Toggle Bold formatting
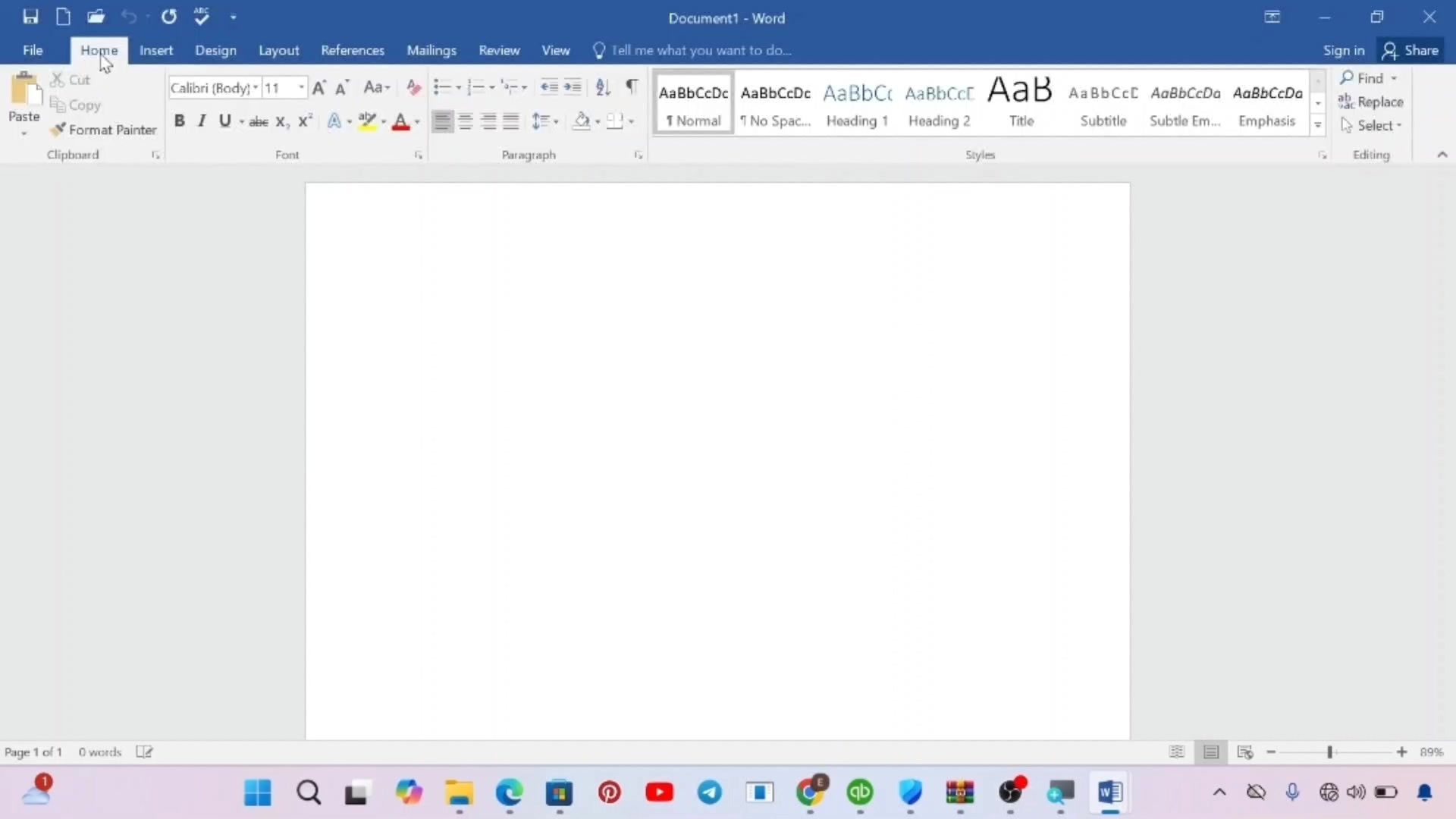This screenshot has width=1456, height=819. (179, 121)
